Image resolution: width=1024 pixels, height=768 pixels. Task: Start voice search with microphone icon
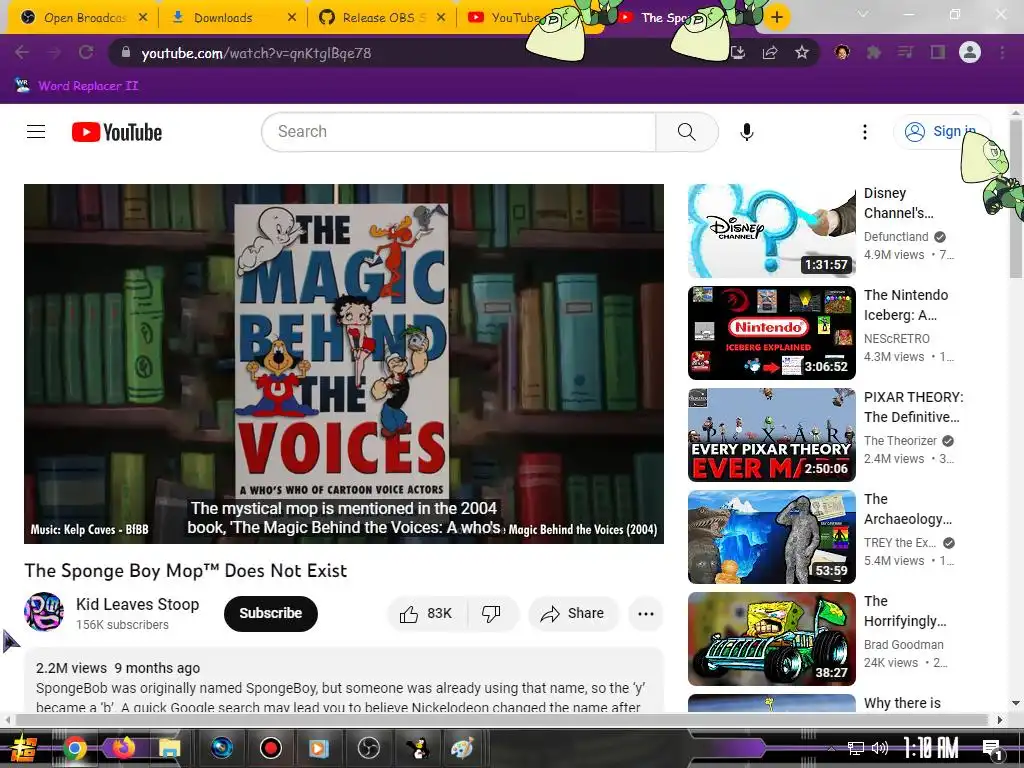746,132
